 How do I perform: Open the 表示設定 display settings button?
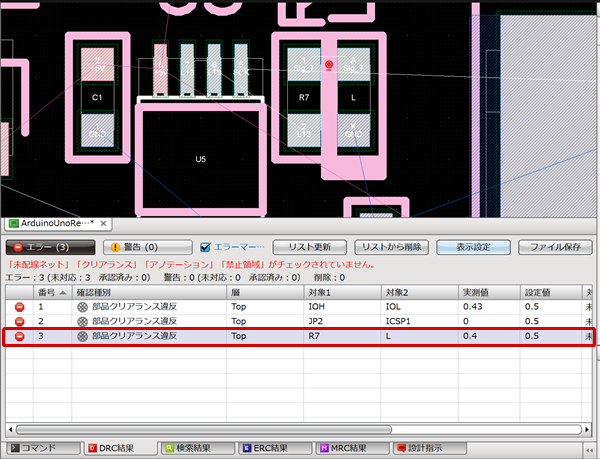tap(473, 246)
